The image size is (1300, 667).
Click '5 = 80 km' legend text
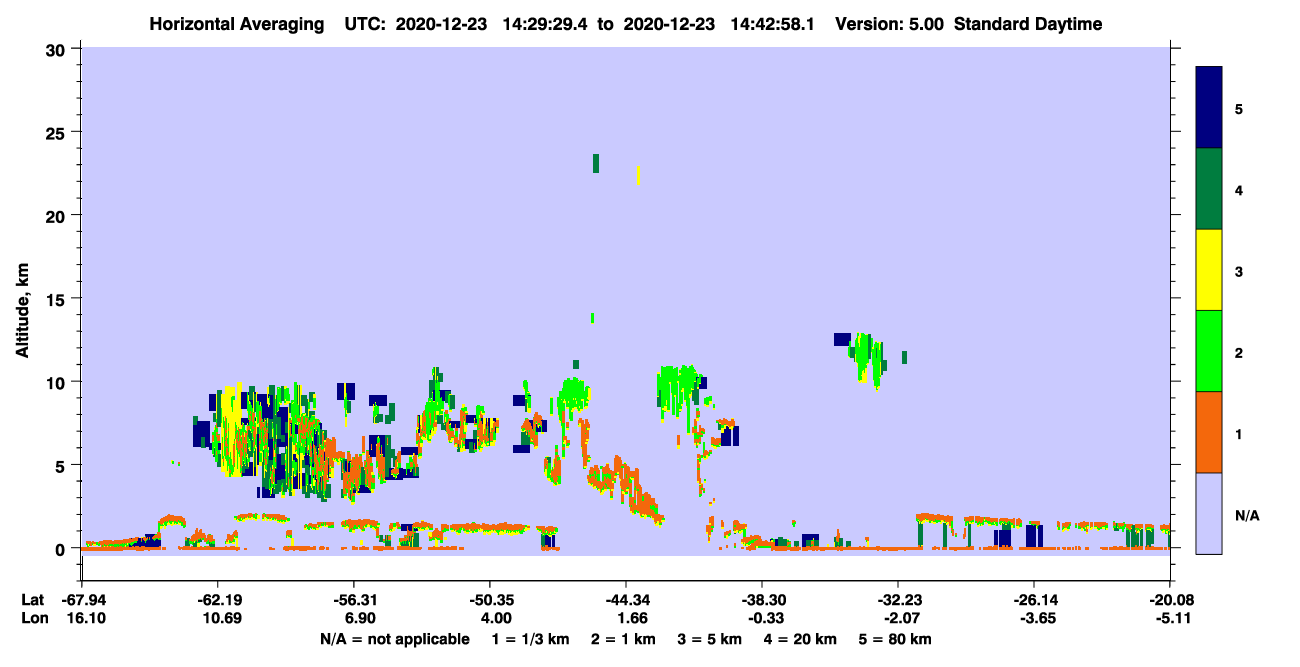895,639
